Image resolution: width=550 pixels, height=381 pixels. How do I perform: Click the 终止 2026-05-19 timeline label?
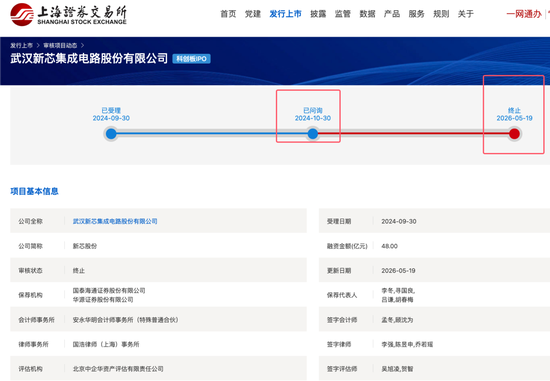tap(514, 114)
